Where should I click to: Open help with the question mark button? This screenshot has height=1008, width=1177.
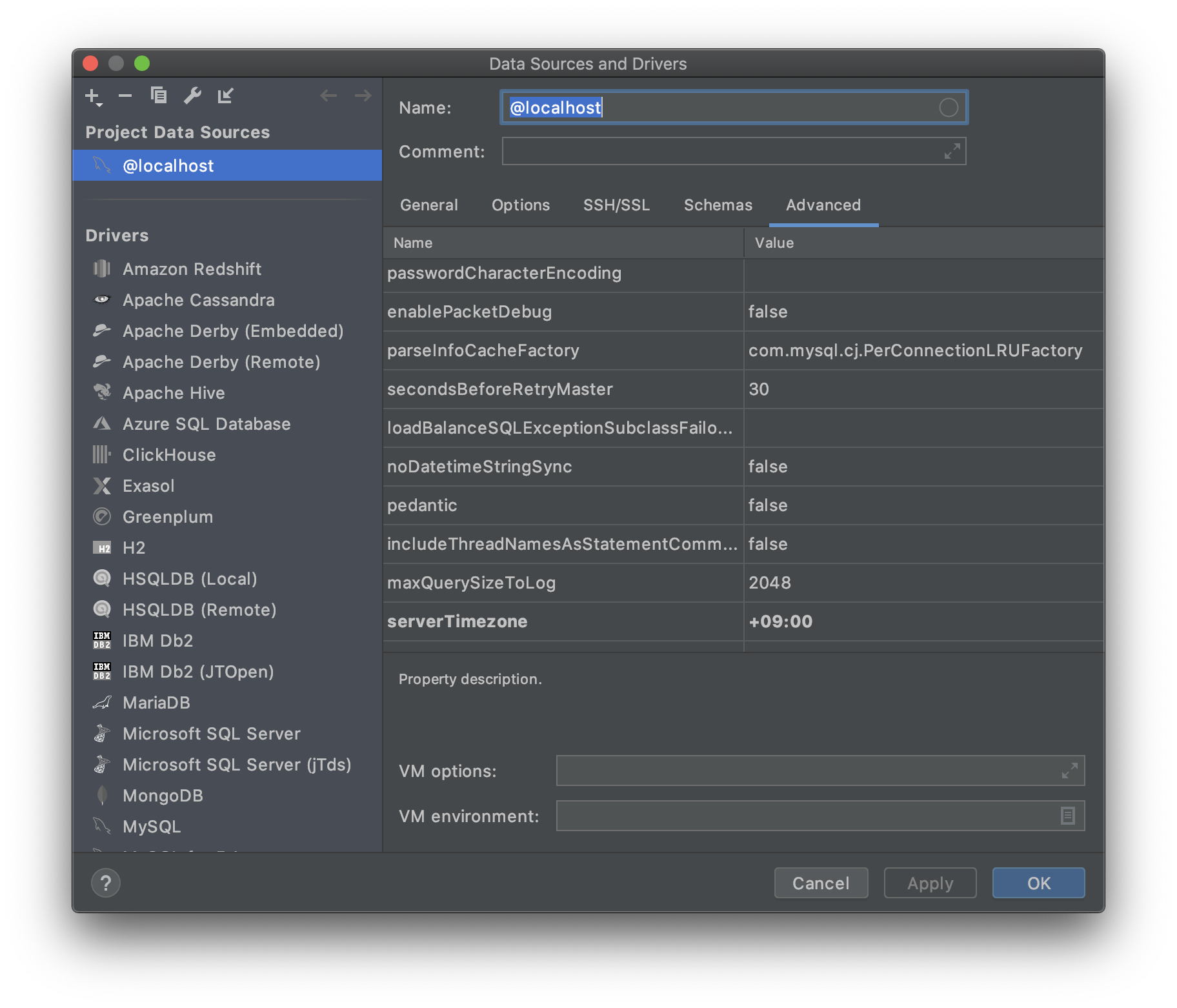point(106,883)
